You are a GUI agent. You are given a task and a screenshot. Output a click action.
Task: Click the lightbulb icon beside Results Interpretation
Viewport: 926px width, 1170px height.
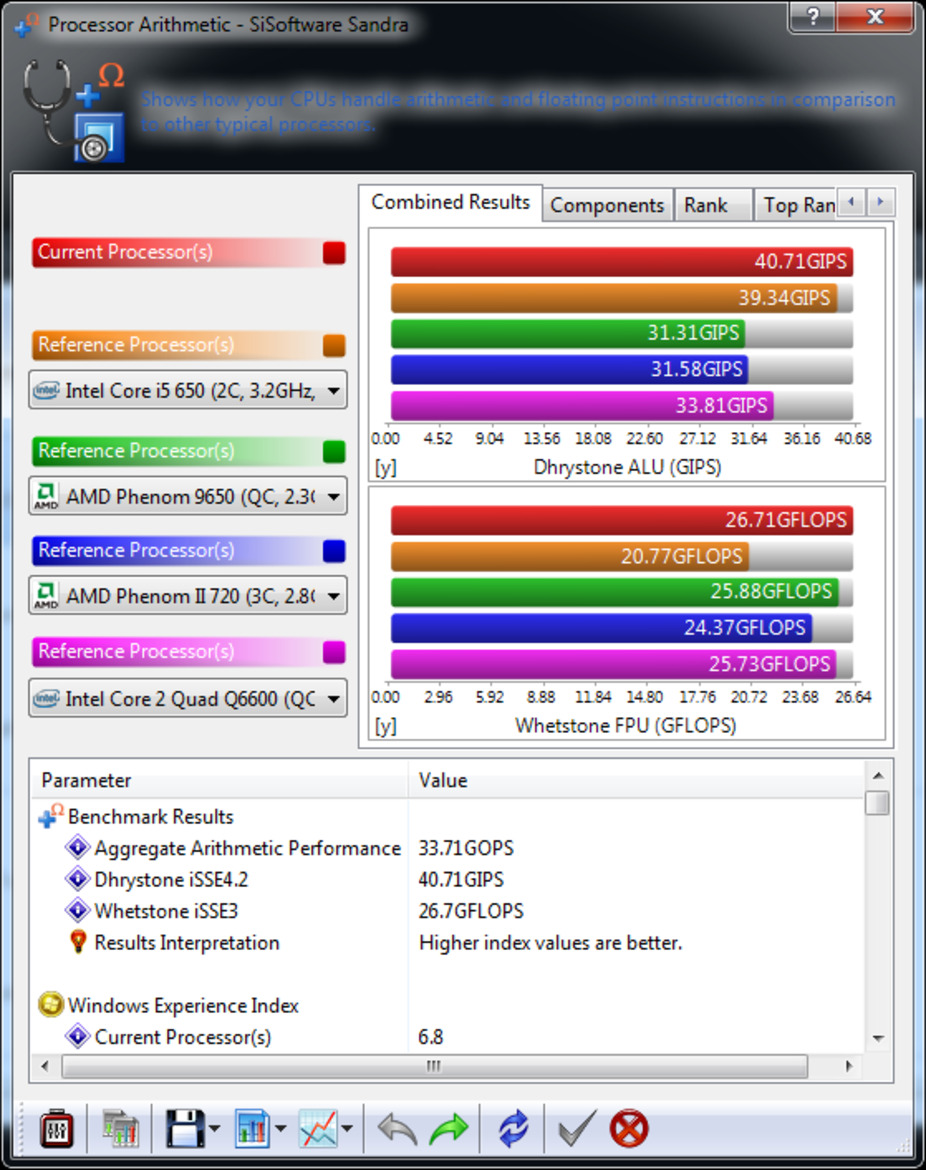[78, 942]
